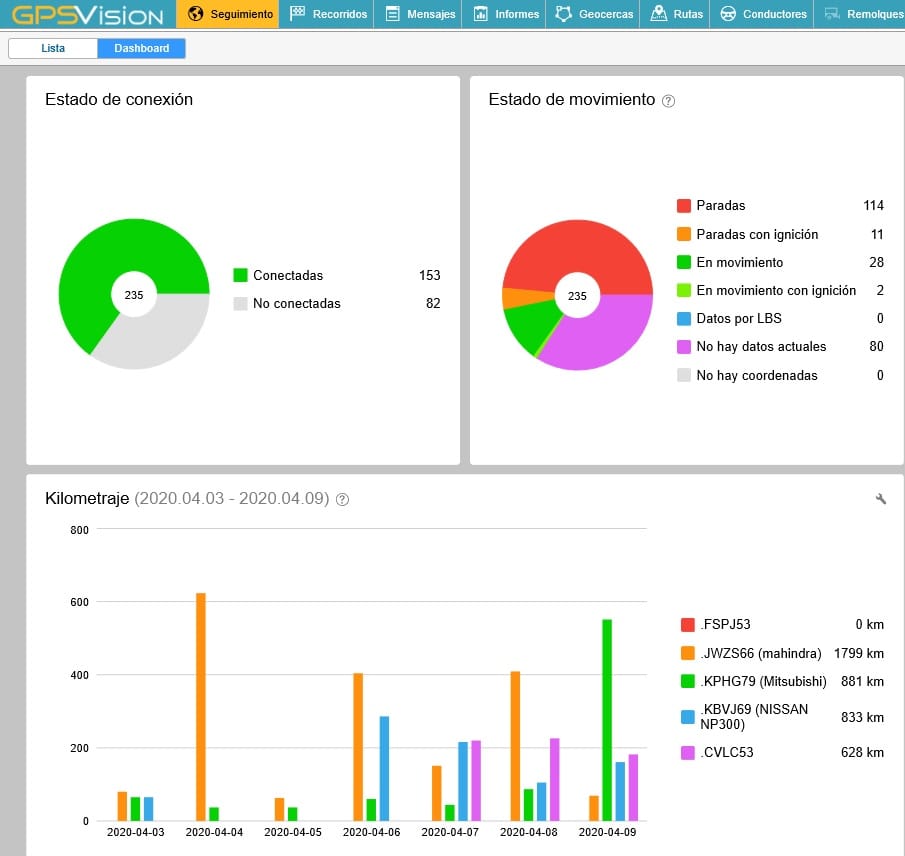Open Kilometraje chart settings wrench

tap(881, 499)
